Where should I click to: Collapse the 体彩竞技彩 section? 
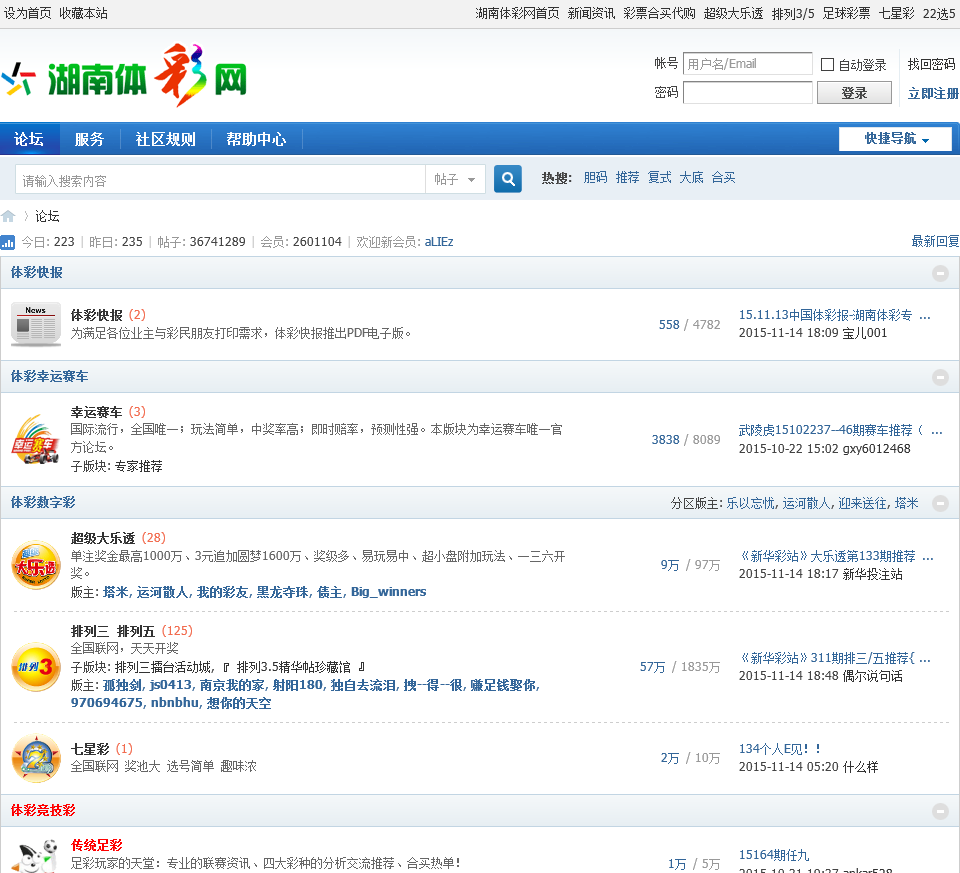[940, 811]
